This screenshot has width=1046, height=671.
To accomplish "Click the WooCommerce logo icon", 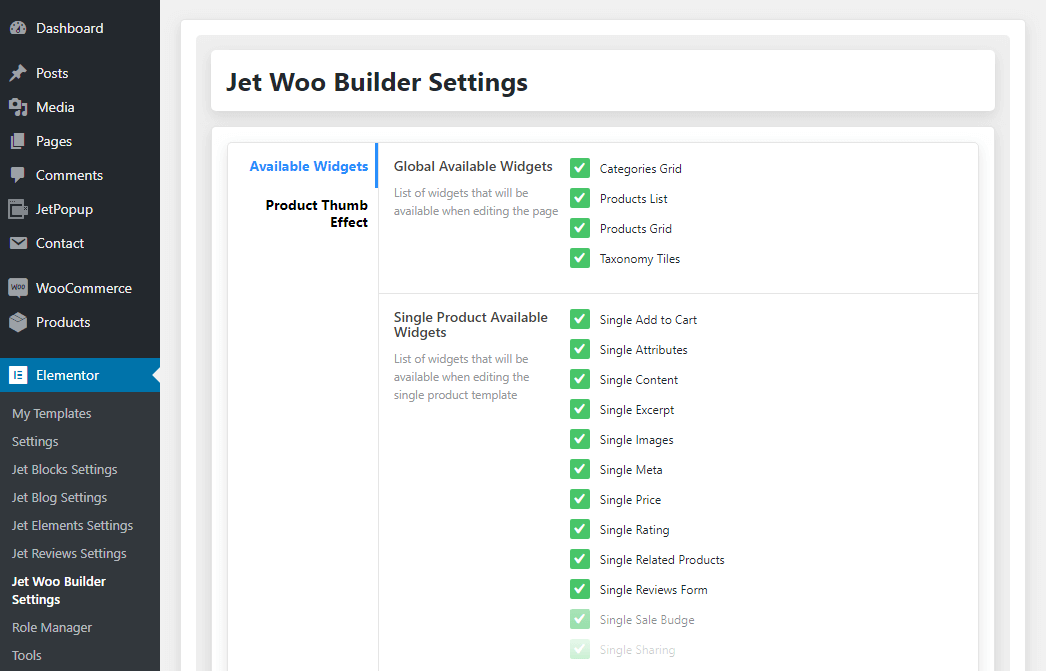I will [18, 287].
